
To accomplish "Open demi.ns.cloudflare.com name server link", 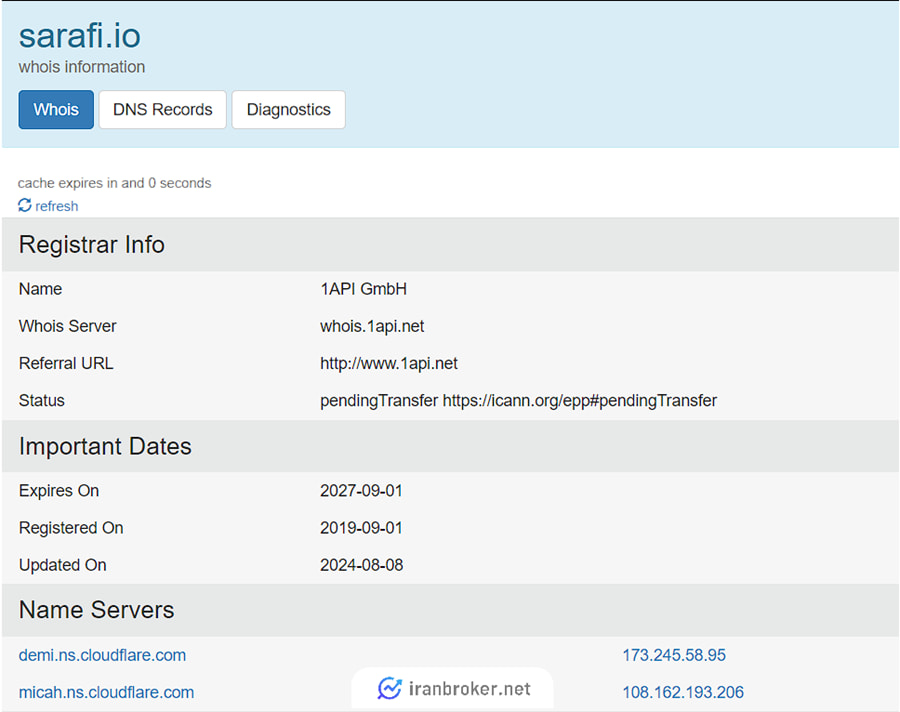I will point(102,655).
